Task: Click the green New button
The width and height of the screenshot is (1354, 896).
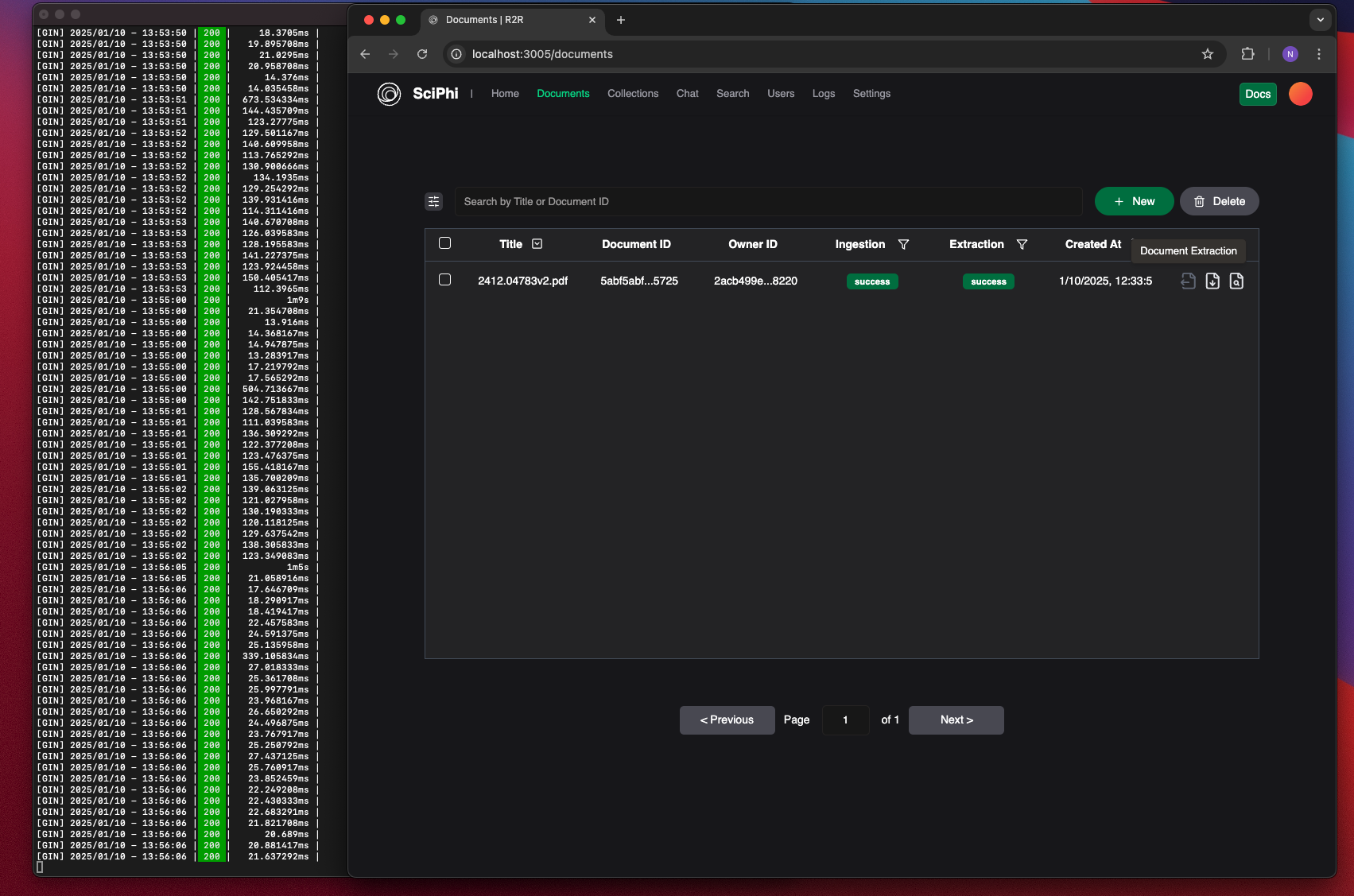Action: point(1135,201)
